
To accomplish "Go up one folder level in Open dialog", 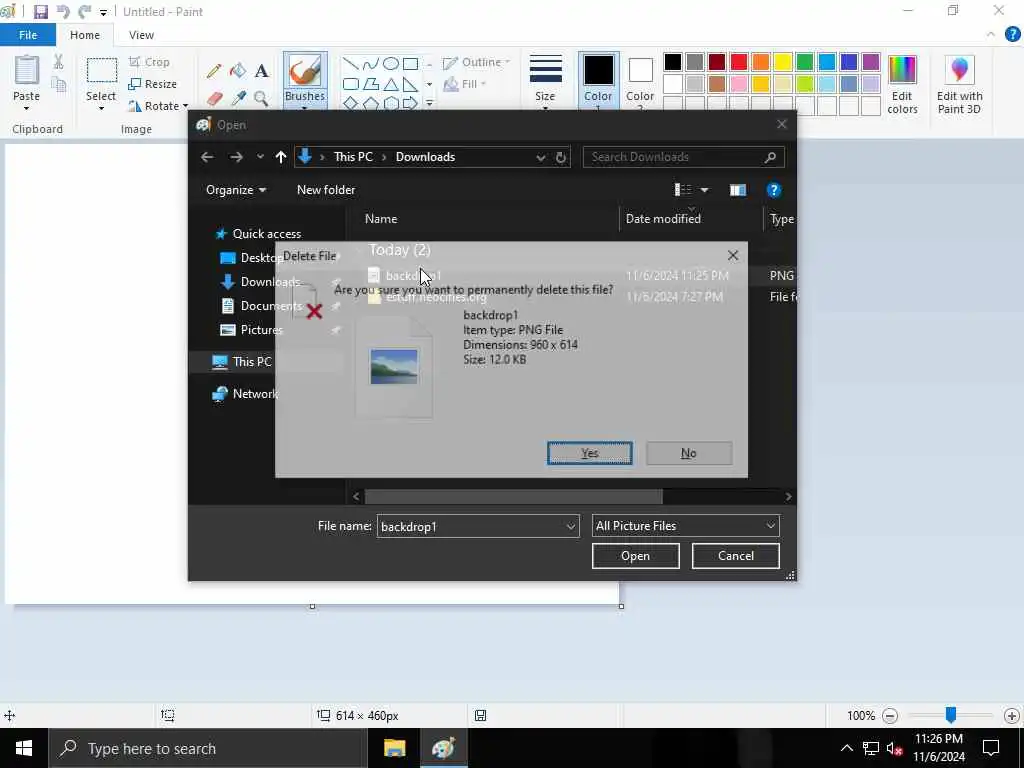I will [x=281, y=157].
